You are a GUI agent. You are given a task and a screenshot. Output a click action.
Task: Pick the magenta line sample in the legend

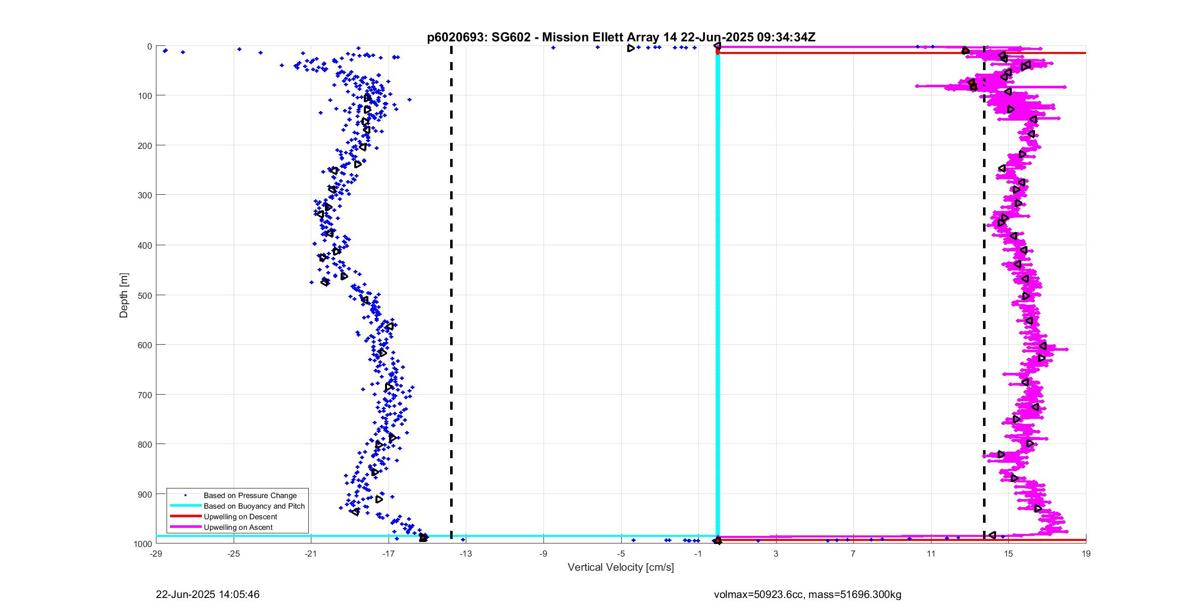point(185,527)
